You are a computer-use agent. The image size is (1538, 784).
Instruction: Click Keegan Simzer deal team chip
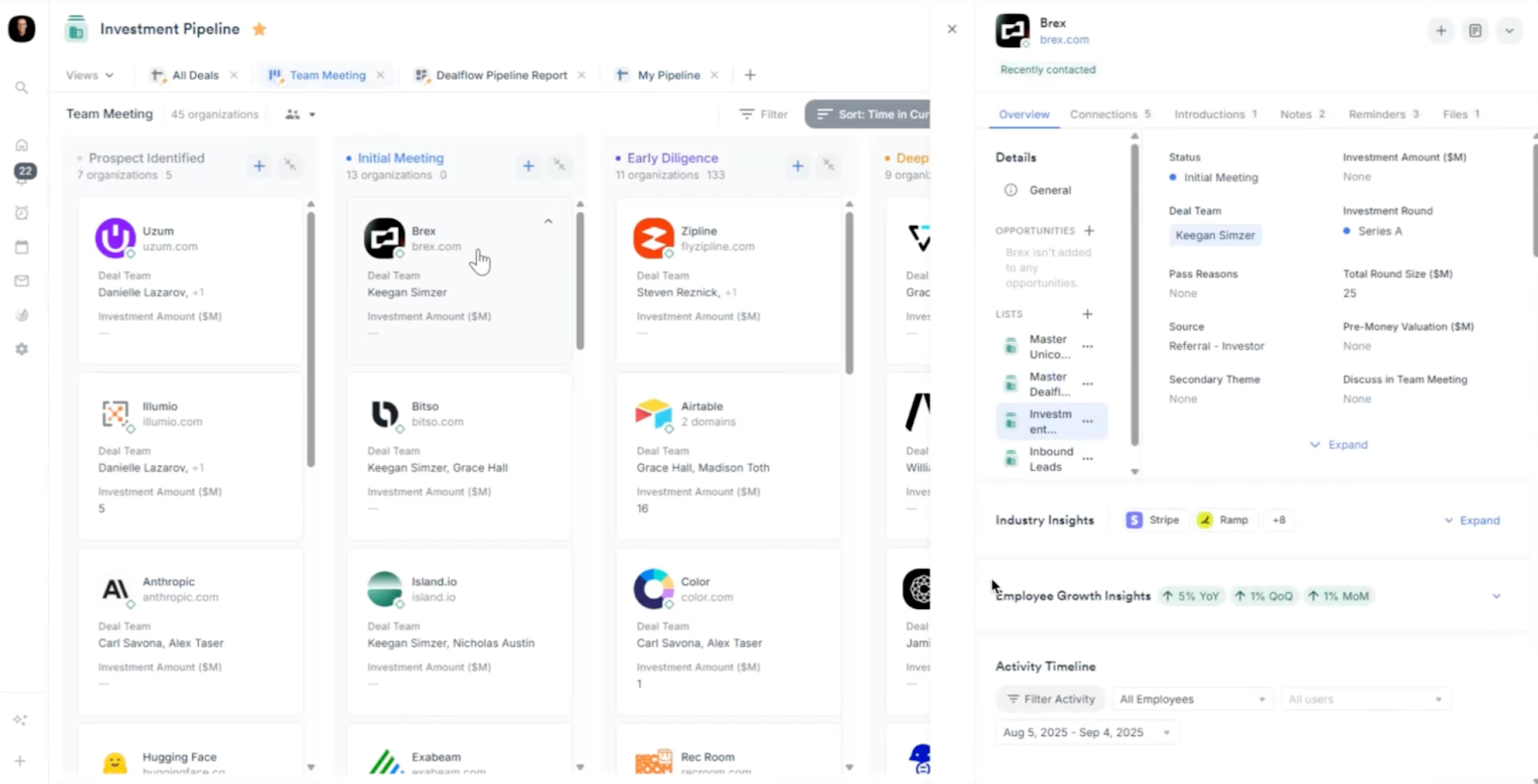tap(1215, 235)
